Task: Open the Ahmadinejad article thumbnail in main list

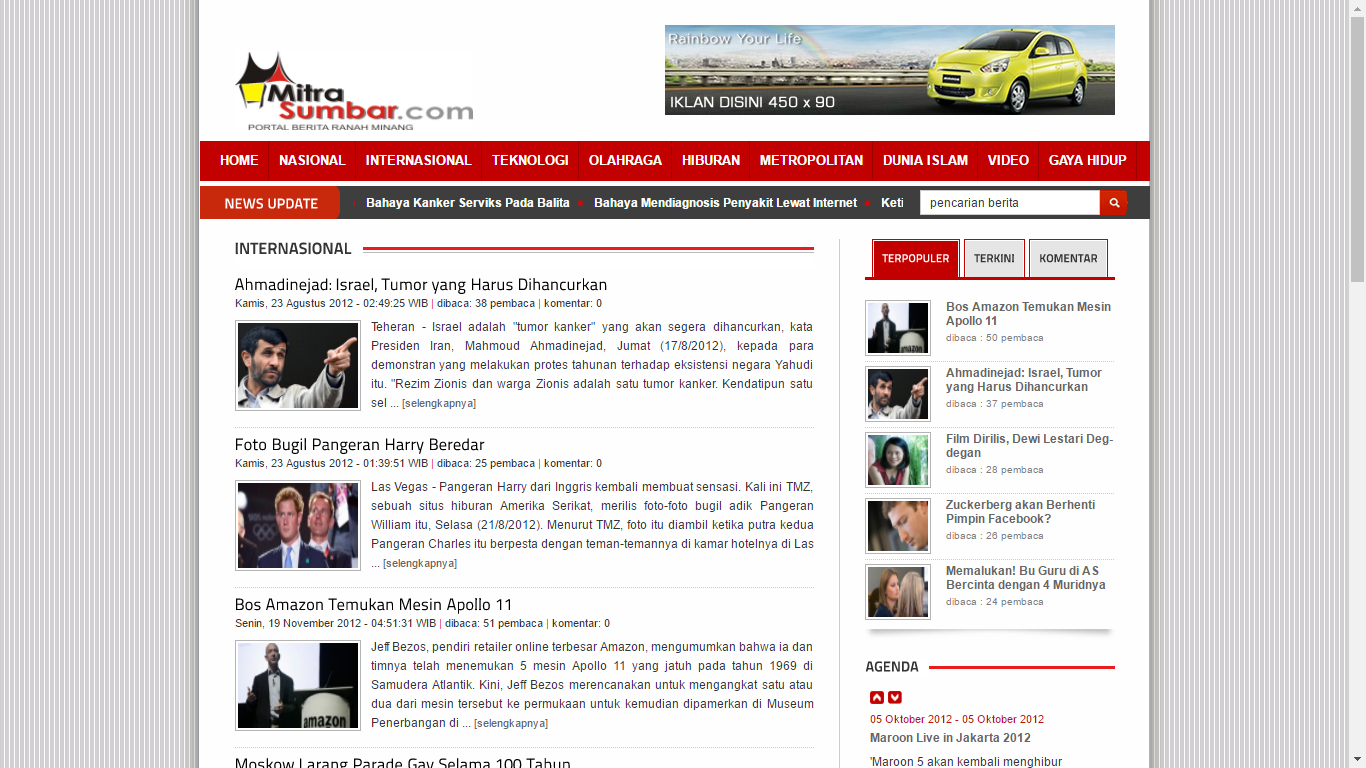Action: click(297, 365)
